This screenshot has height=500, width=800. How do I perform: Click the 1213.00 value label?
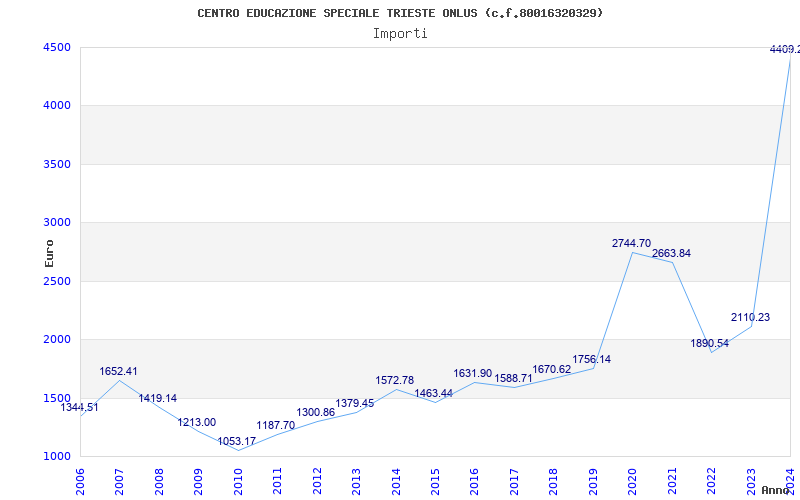pyautogui.click(x=197, y=422)
